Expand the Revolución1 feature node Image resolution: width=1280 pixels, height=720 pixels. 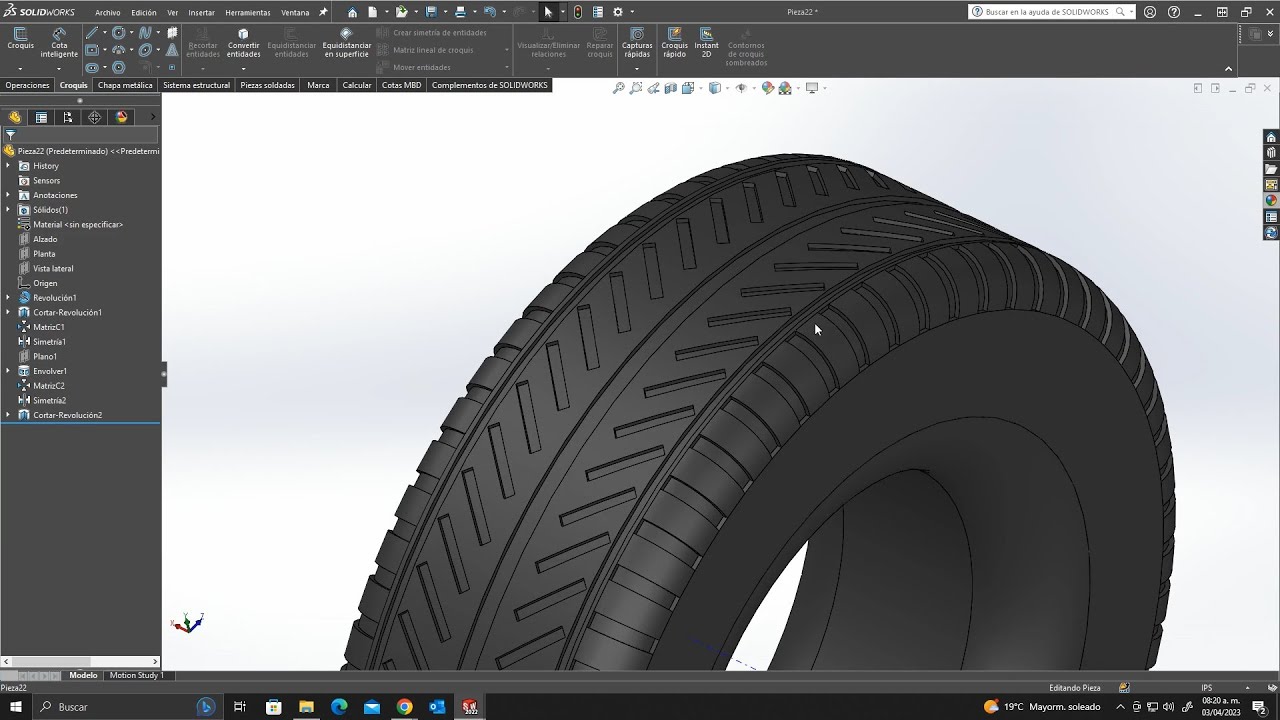[8, 298]
